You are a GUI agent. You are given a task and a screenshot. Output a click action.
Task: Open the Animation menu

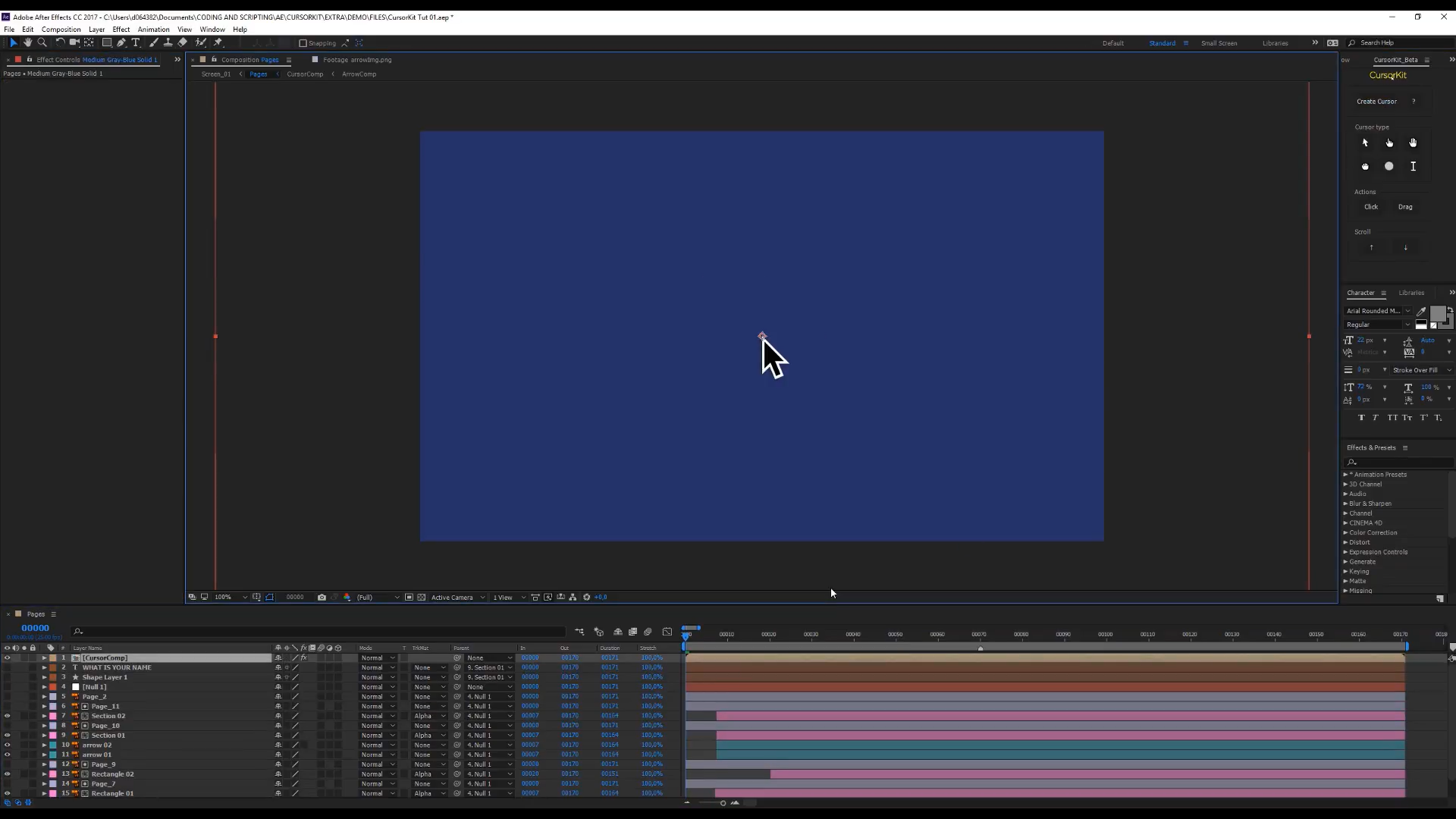tap(153, 30)
